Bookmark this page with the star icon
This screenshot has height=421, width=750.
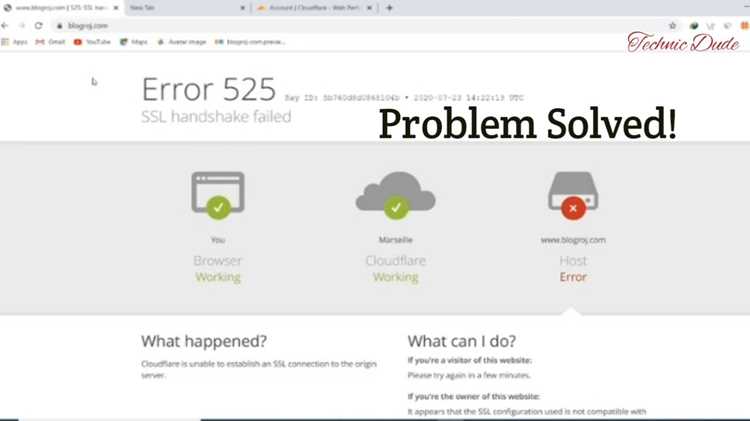(673, 26)
